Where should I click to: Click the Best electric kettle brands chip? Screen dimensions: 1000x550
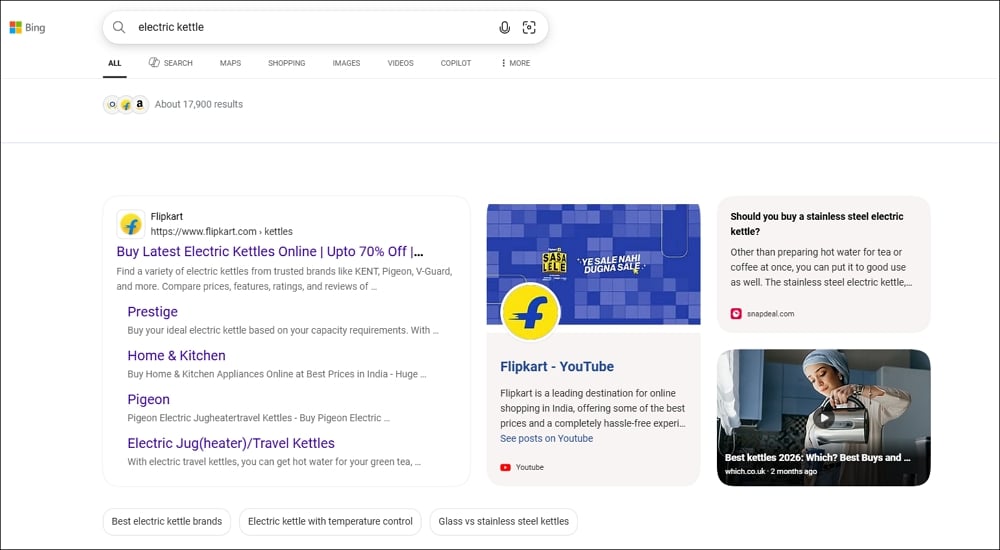pos(166,521)
